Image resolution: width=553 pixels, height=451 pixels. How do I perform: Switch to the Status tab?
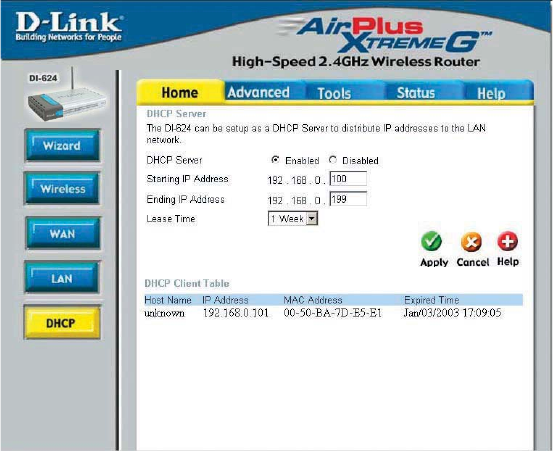point(416,93)
